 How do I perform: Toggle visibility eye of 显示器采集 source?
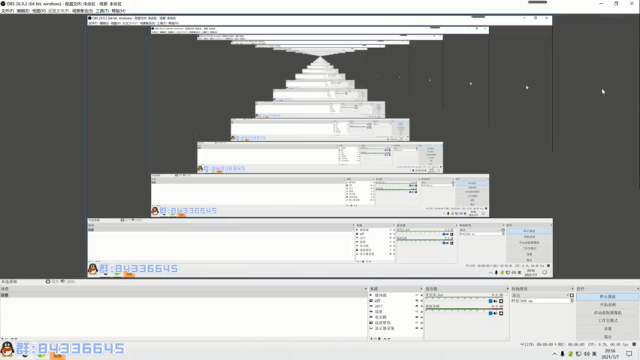click(417, 328)
